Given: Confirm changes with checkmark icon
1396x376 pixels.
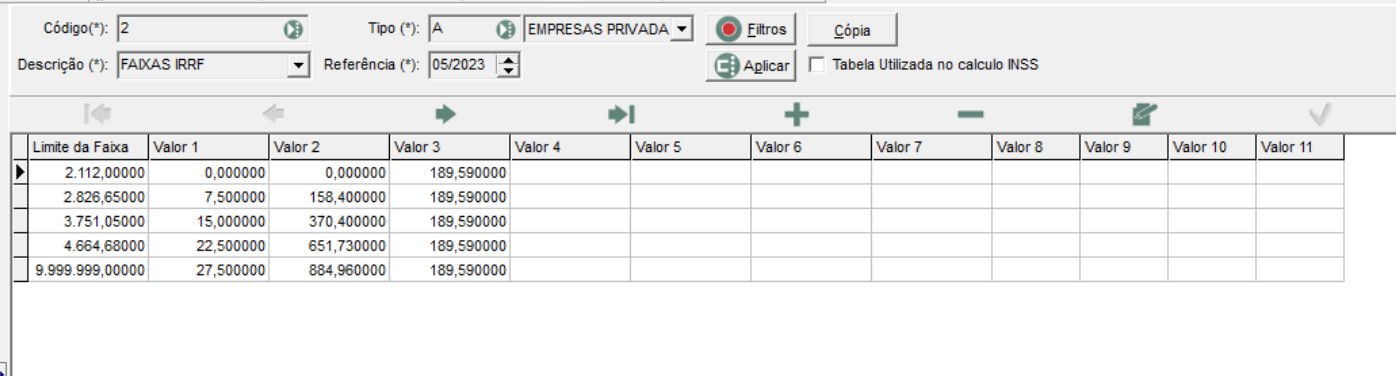Looking at the screenshot, I should pos(1320,115).
